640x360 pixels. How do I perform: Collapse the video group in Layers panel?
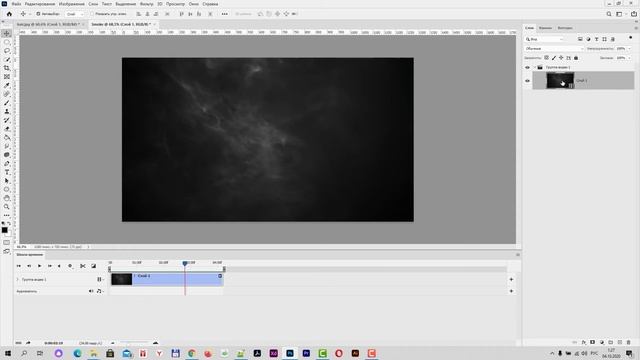point(535,67)
